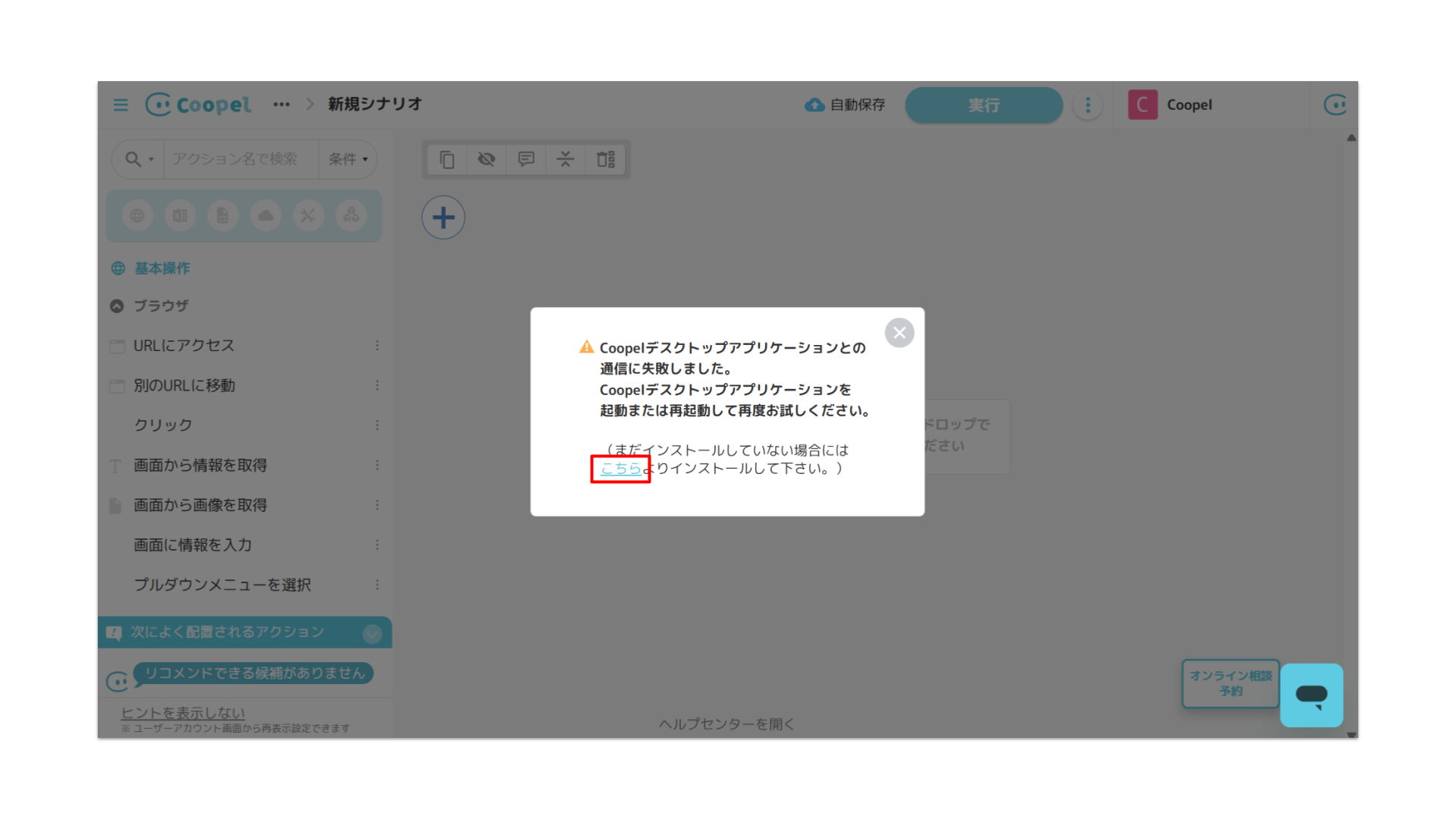Open the chat widget

1311,695
